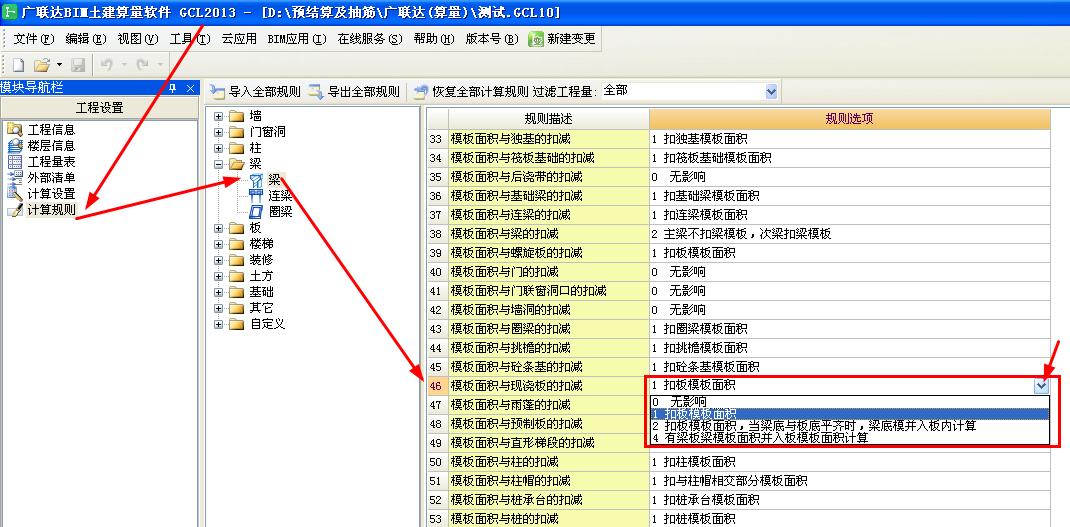The width and height of the screenshot is (1070, 527).
Task: Expand the 土方 tree folder
Action: 218,276
